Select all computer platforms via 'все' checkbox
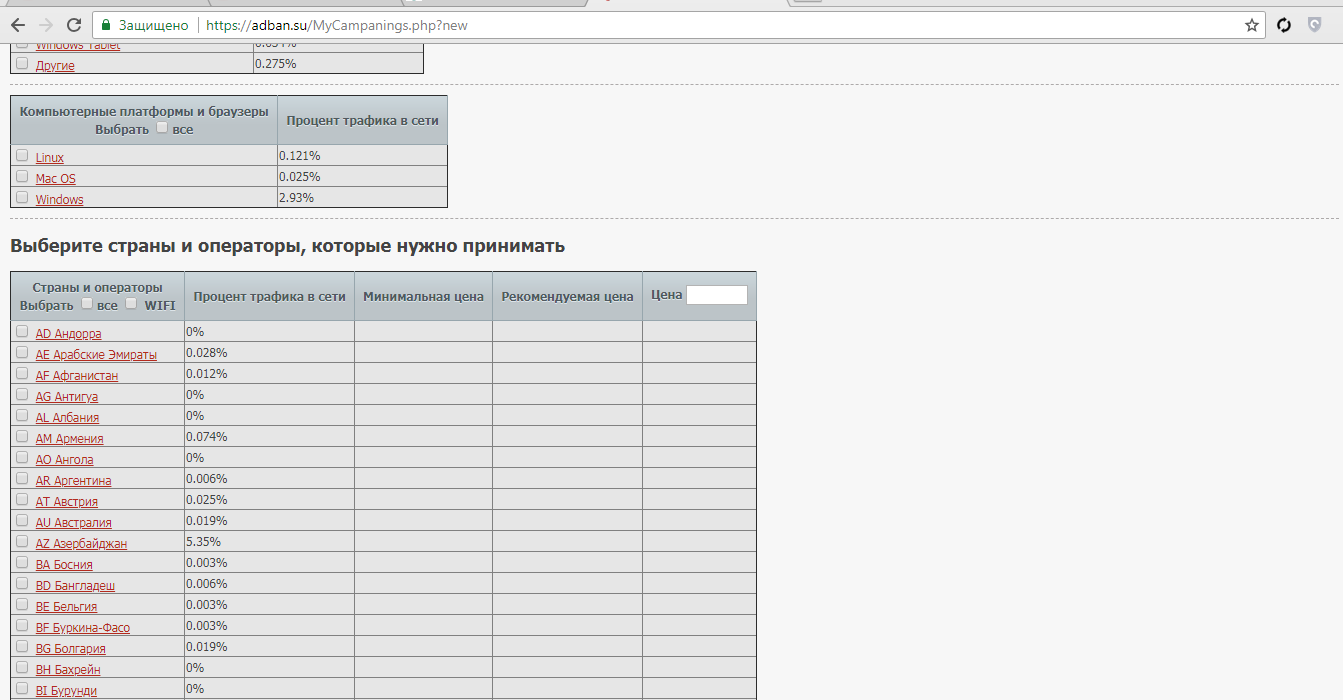Image resolution: width=1343 pixels, height=700 pixels. click(x=163, y=127)
